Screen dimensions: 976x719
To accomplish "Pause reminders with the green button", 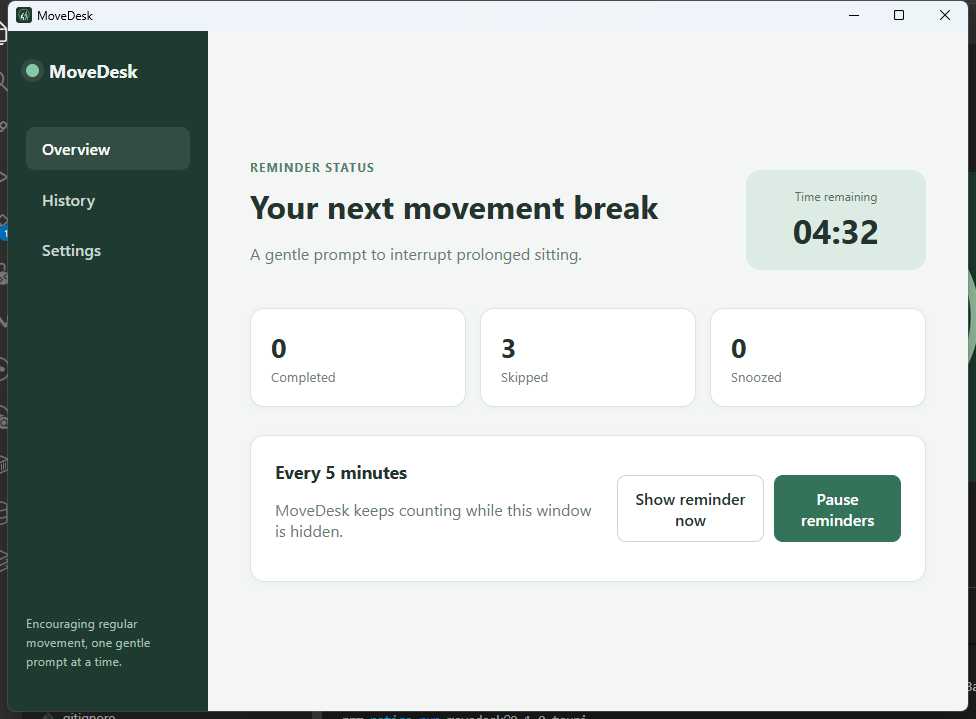I will point(837,509).
